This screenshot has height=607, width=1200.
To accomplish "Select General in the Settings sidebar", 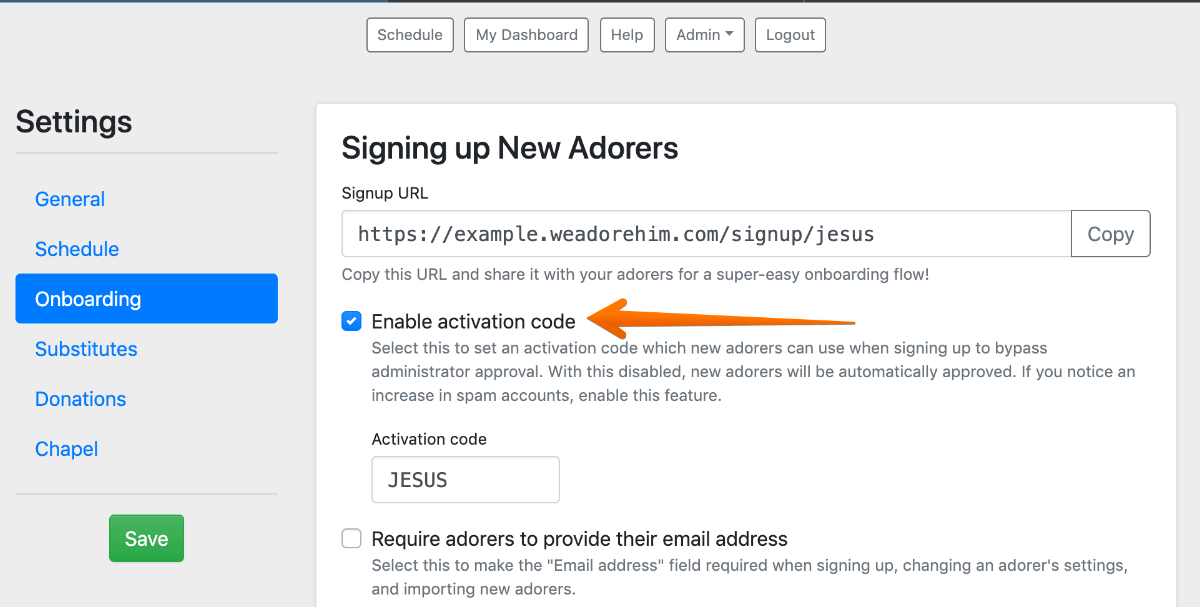I will point(70,199).
